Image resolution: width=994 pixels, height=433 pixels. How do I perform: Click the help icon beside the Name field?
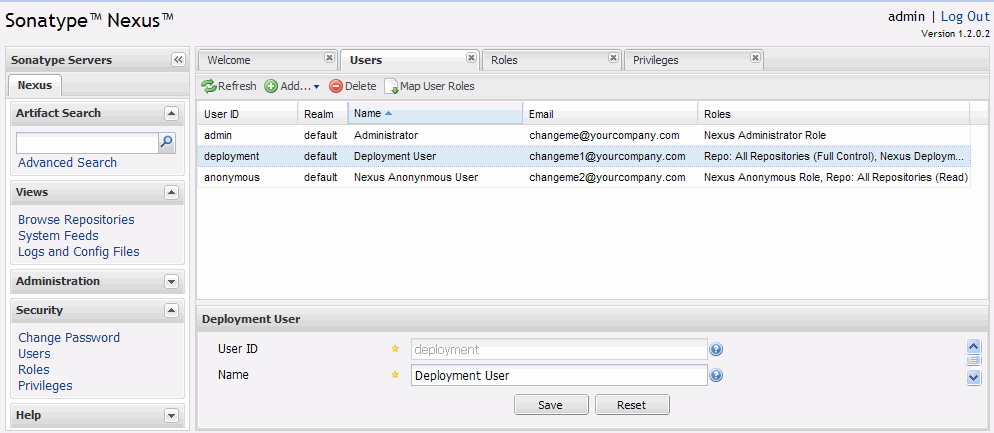point(716,376)
